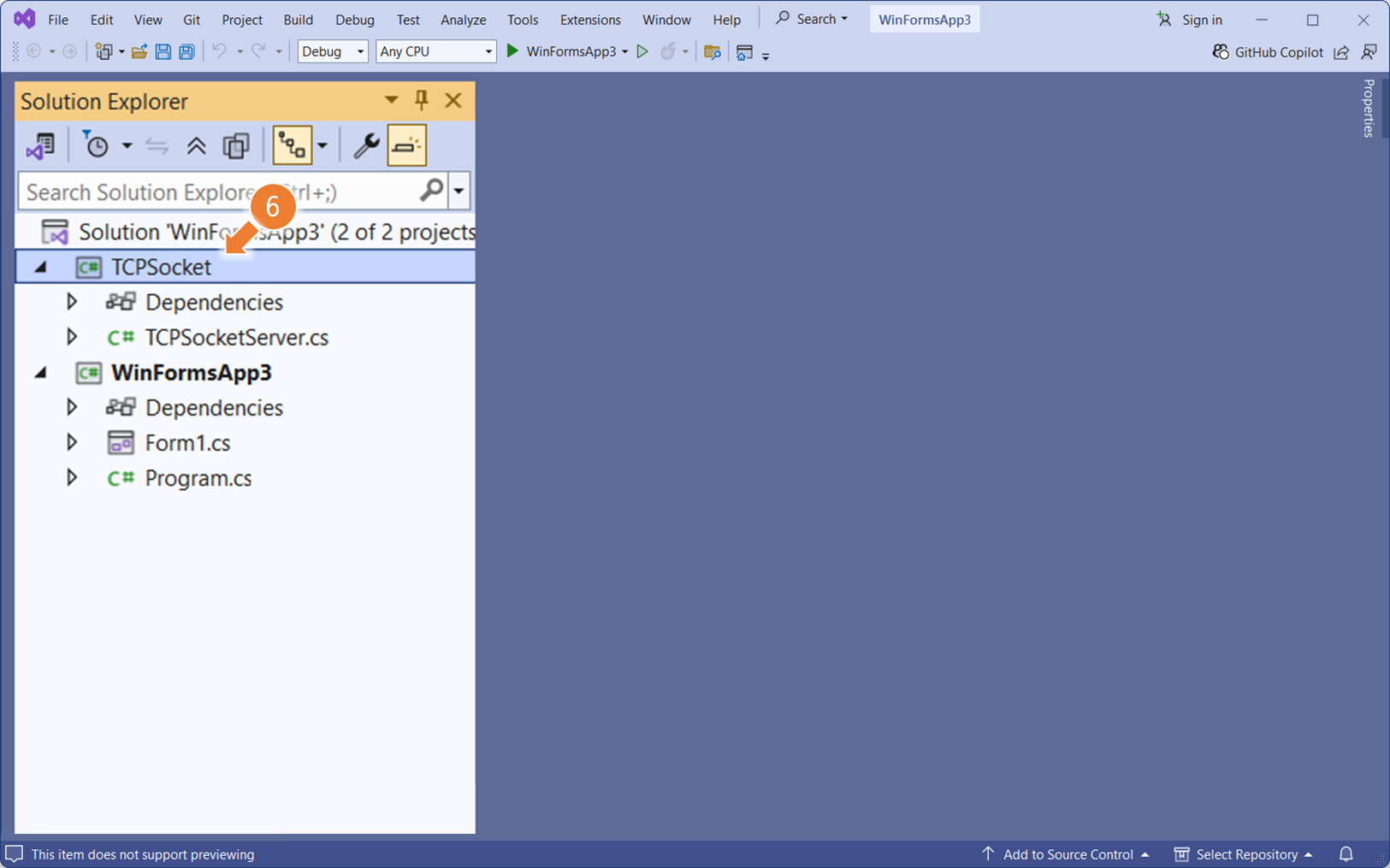Expand Dependencies under TCPSocket

72,302
